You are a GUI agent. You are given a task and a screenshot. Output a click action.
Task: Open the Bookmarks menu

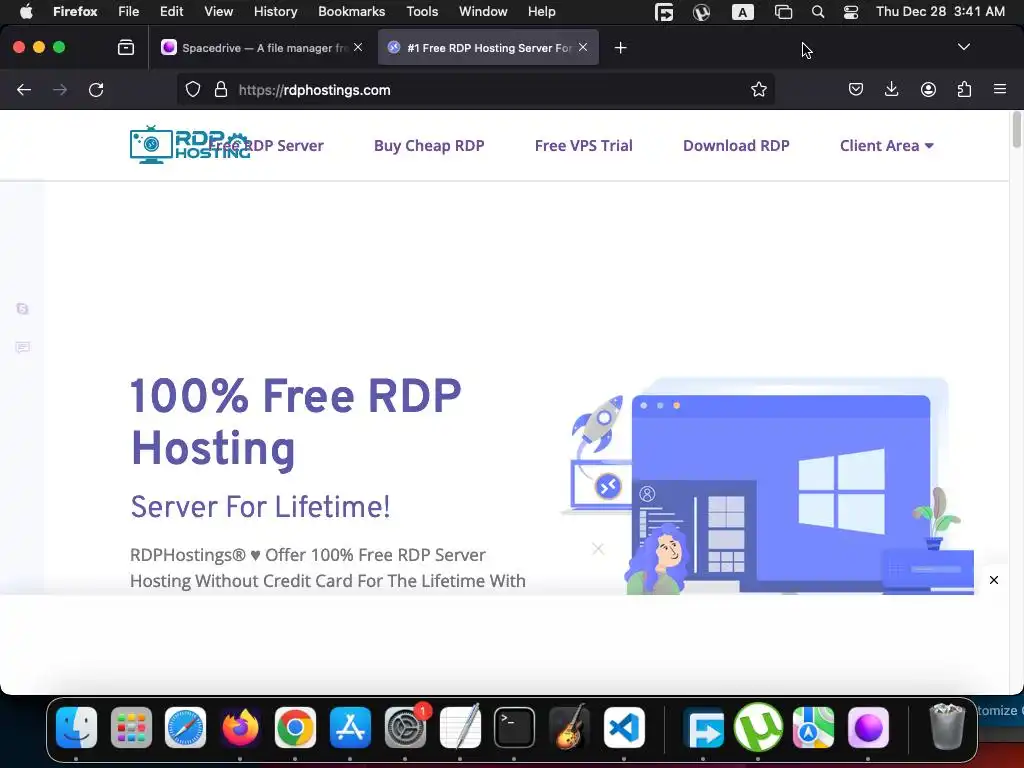click(x=351, y=12)
